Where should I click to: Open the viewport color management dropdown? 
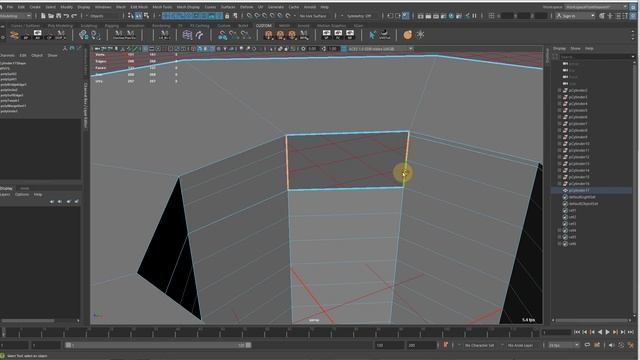[x=380, y=49]
